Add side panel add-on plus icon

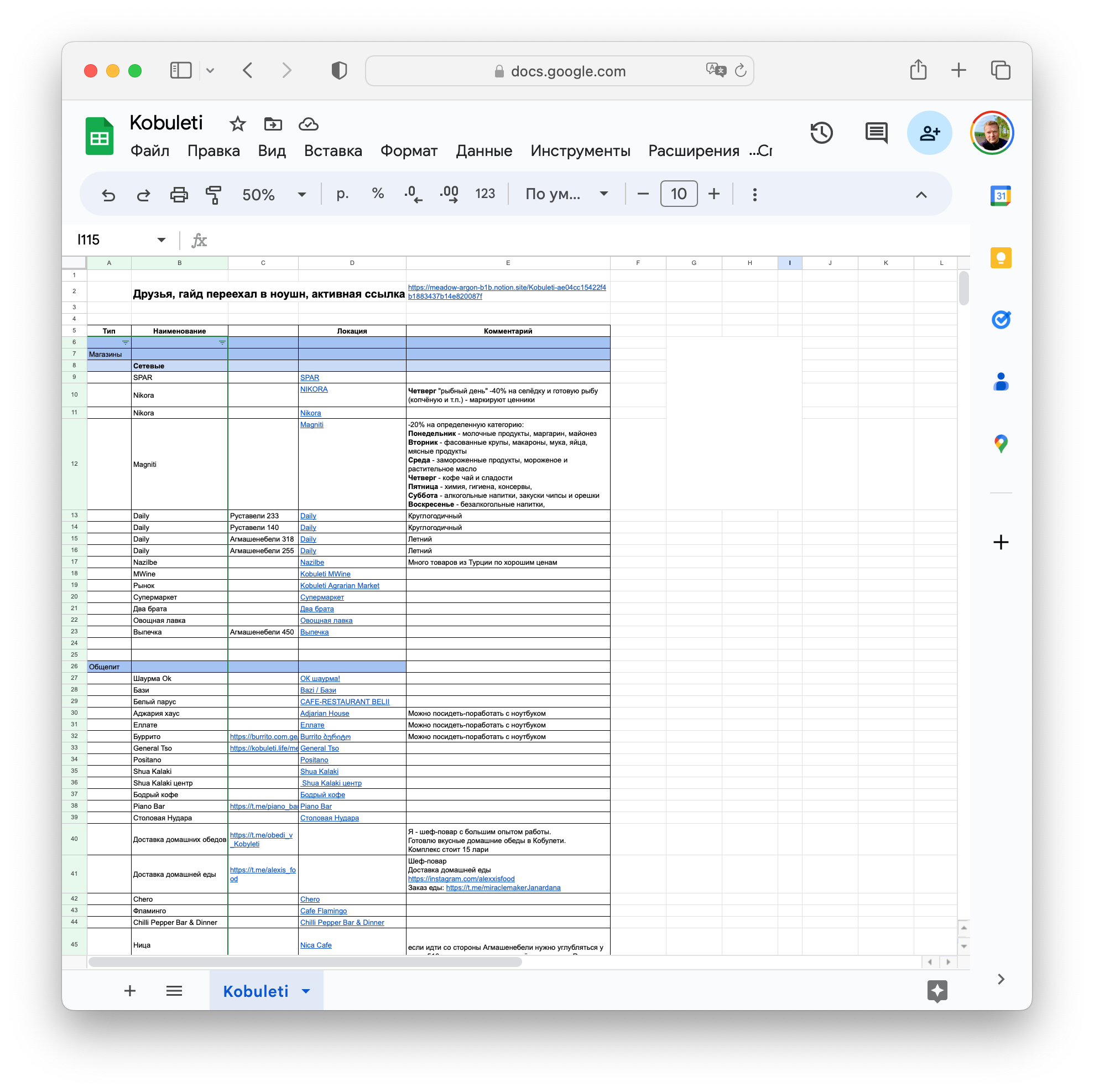[x=1001, y=543]
